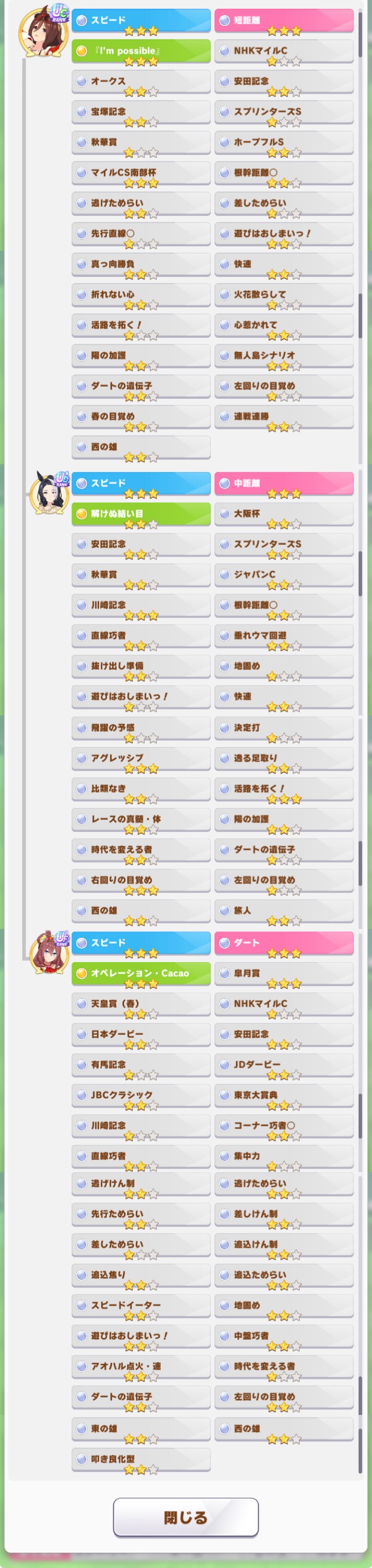Click the 無人島シナリオ scenario factor
372x1568 pixels.
(284, 356)
